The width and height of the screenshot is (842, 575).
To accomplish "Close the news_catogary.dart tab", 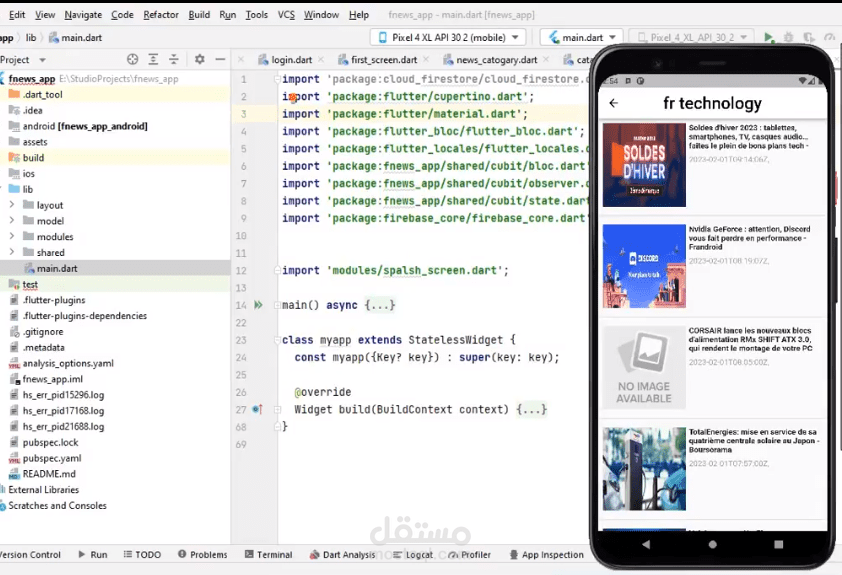I will (x=546, y=60).
